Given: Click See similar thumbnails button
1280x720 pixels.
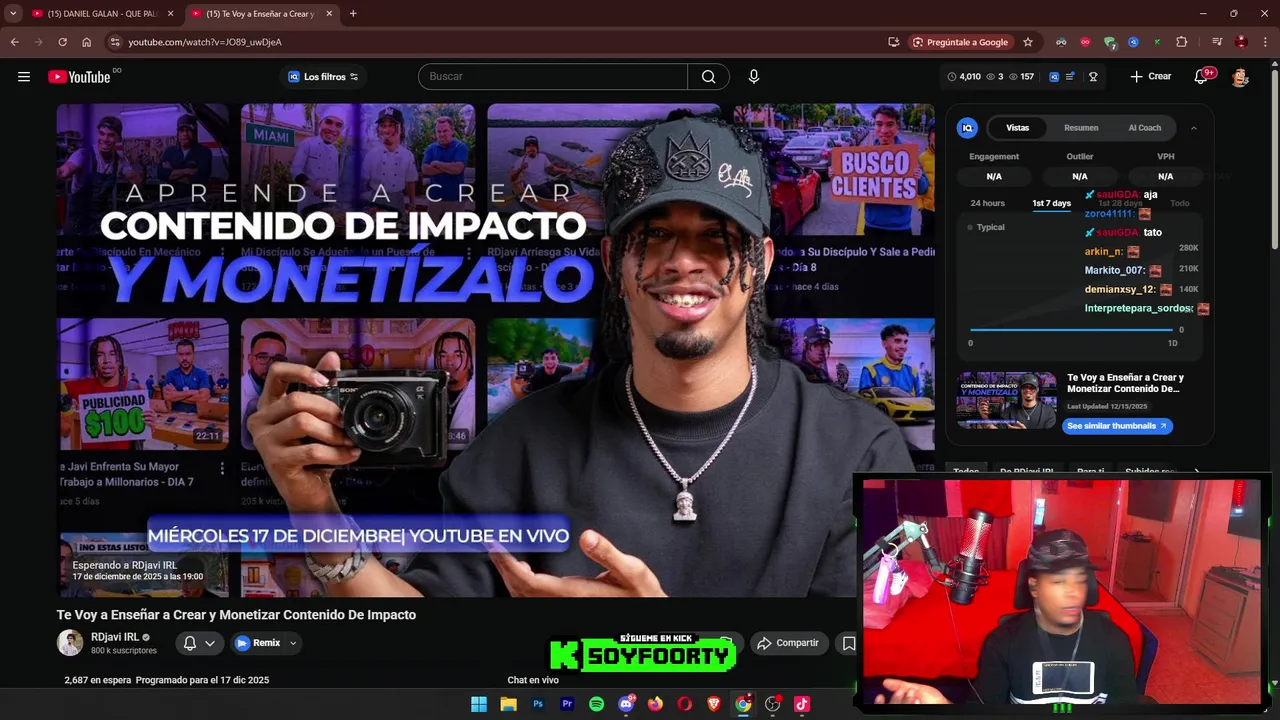Looking at the screenshot, I should (x=1117, y=426).
